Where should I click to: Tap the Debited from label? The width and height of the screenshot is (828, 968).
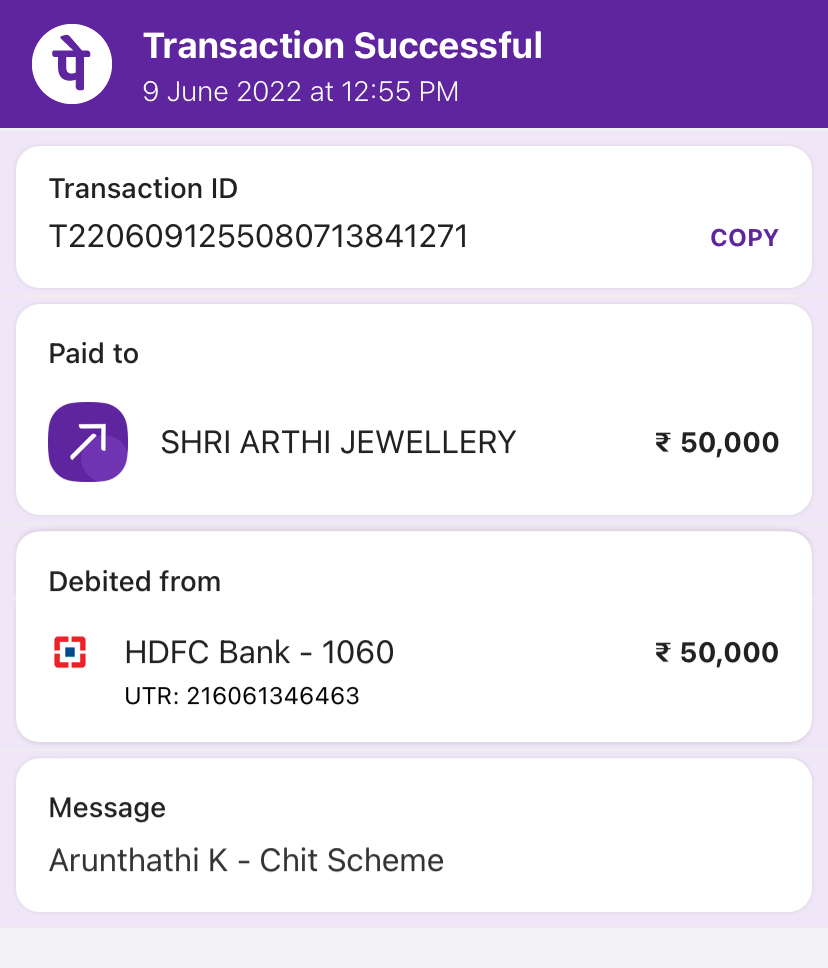pyautogui.click(x=135, y=581)
